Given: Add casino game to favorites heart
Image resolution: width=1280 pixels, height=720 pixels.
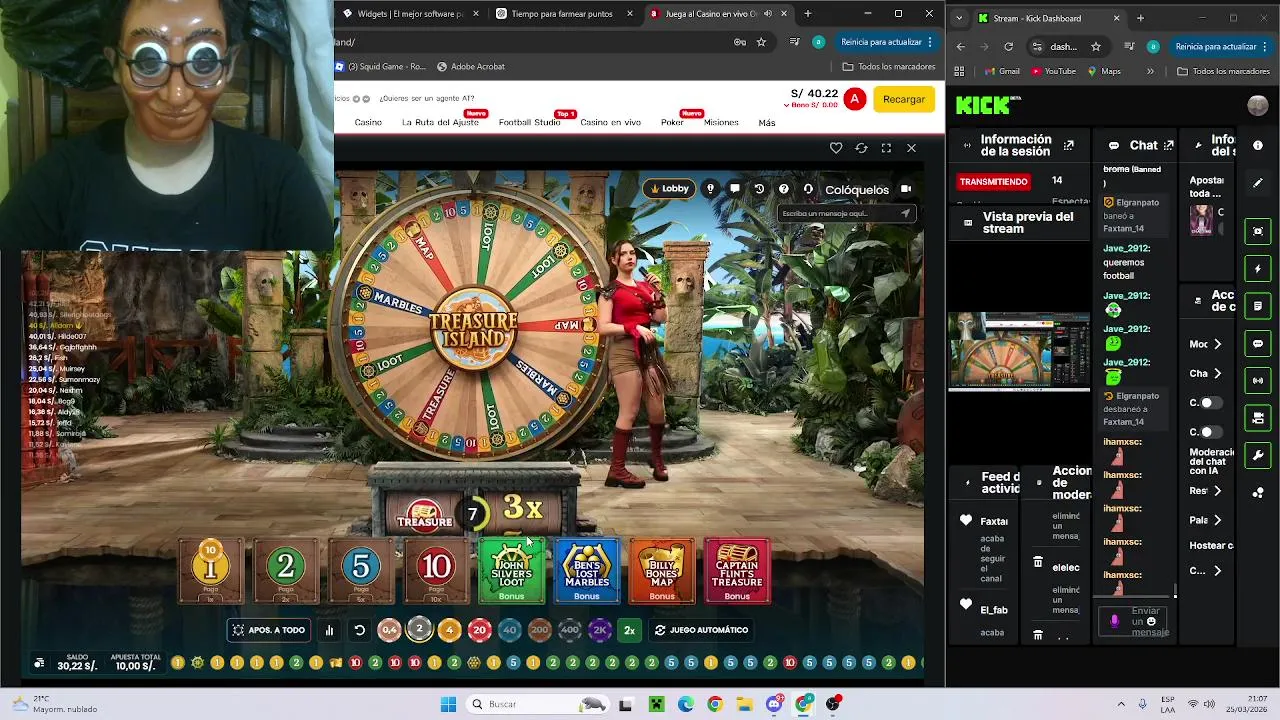Looking at the screenshot, I should (x=836, y=148).
